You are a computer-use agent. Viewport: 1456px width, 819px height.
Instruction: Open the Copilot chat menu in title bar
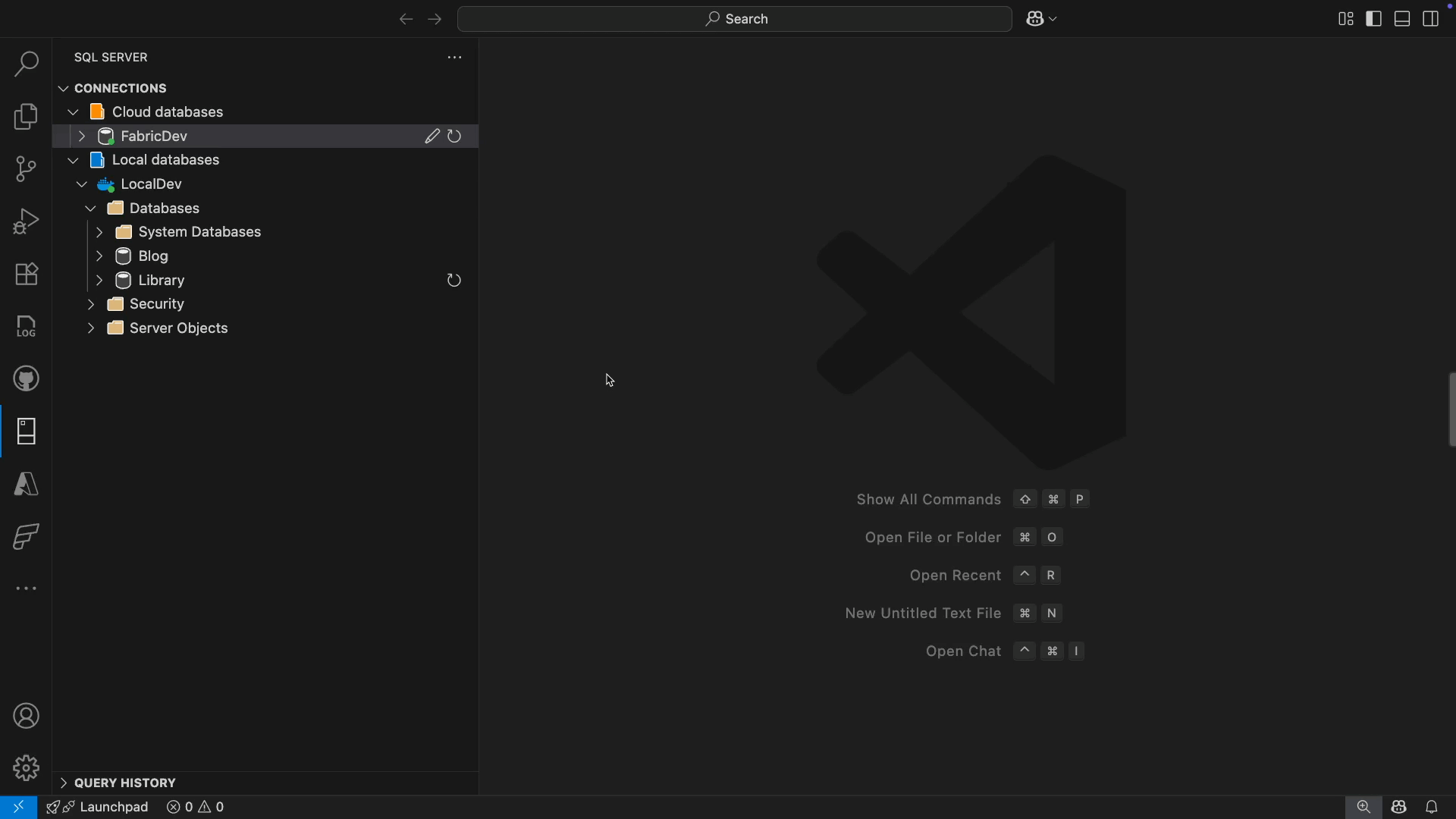click(x=1042, y=19)
